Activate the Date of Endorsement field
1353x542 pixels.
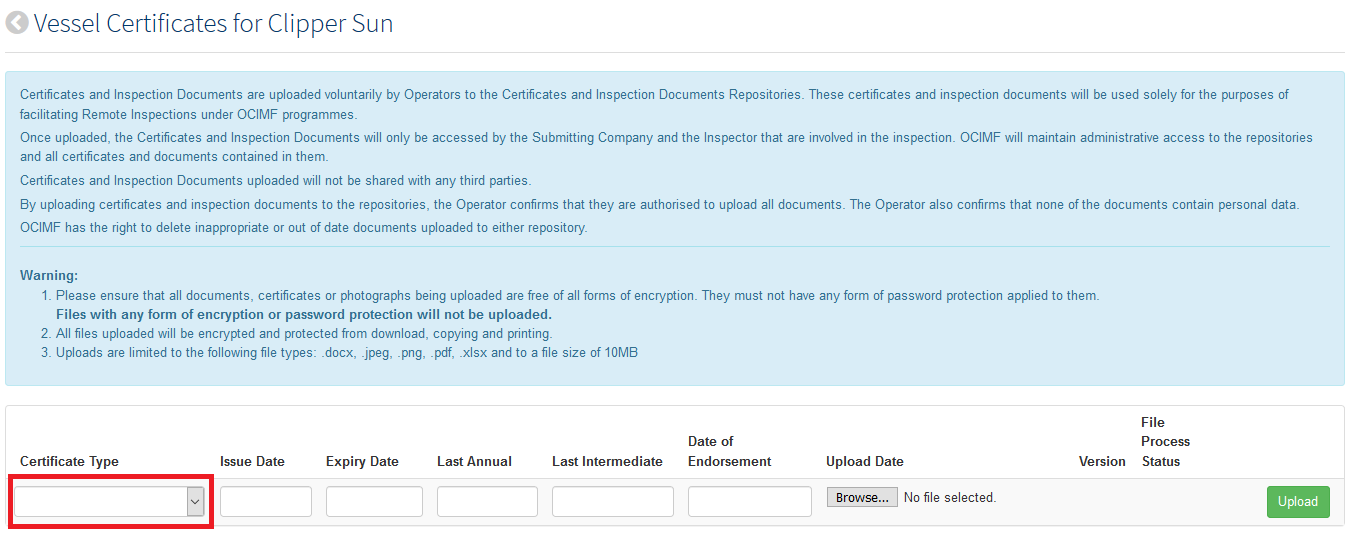coord(750,501)
